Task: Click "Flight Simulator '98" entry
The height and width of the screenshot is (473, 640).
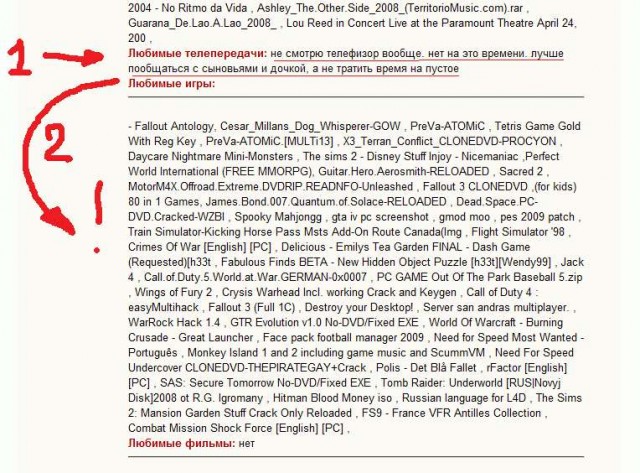Action: point(518,232)
